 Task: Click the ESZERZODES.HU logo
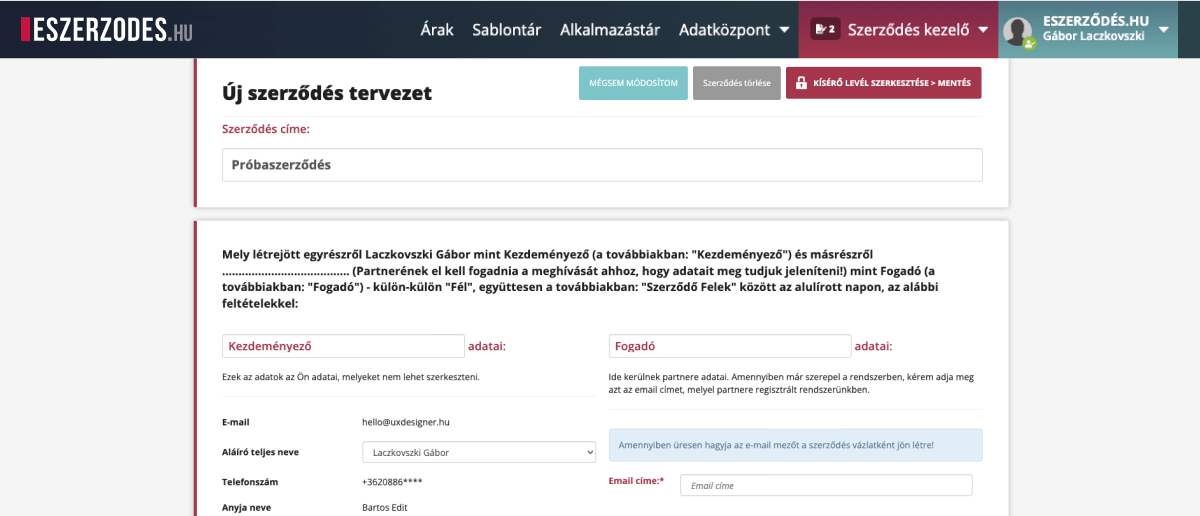[x=106, y=30]
